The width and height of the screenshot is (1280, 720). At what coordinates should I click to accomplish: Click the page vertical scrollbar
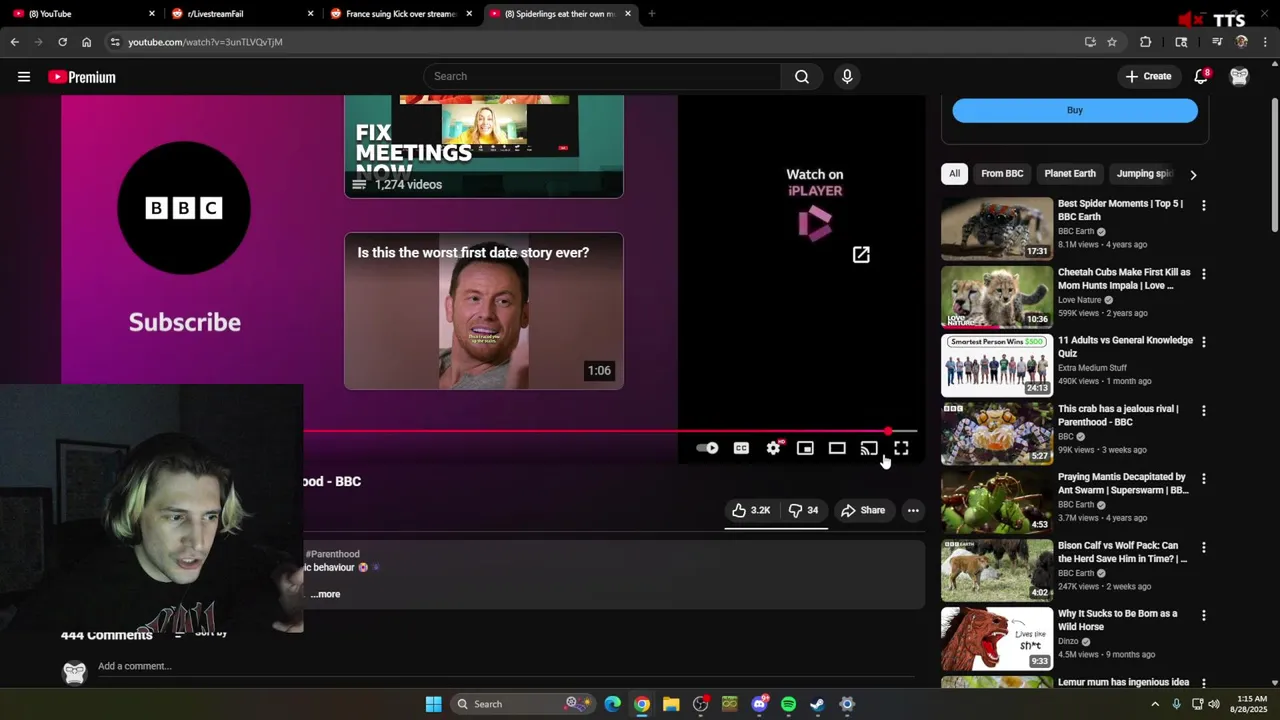pos(1274,165)
